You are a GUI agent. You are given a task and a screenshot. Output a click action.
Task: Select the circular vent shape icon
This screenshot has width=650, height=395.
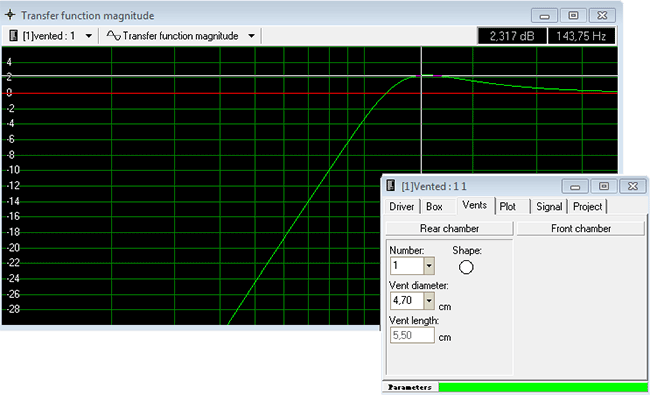click(466, 267)
